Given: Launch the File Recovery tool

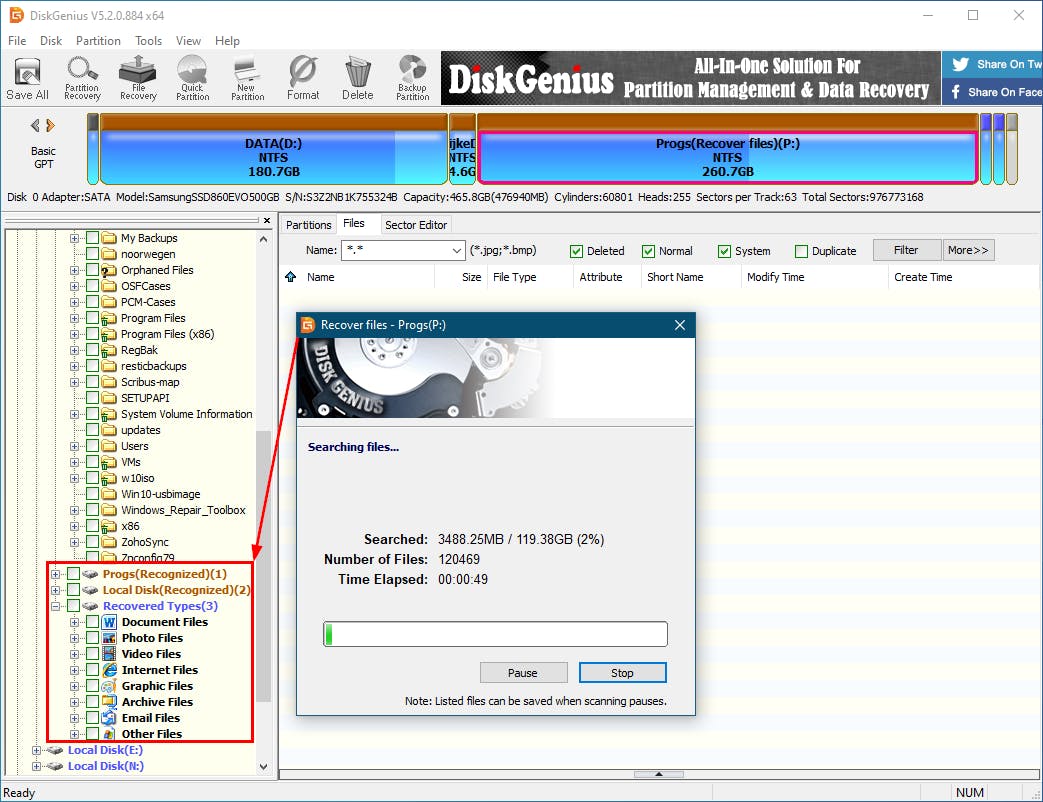Looking at the screenshot, I should (138, 78).
